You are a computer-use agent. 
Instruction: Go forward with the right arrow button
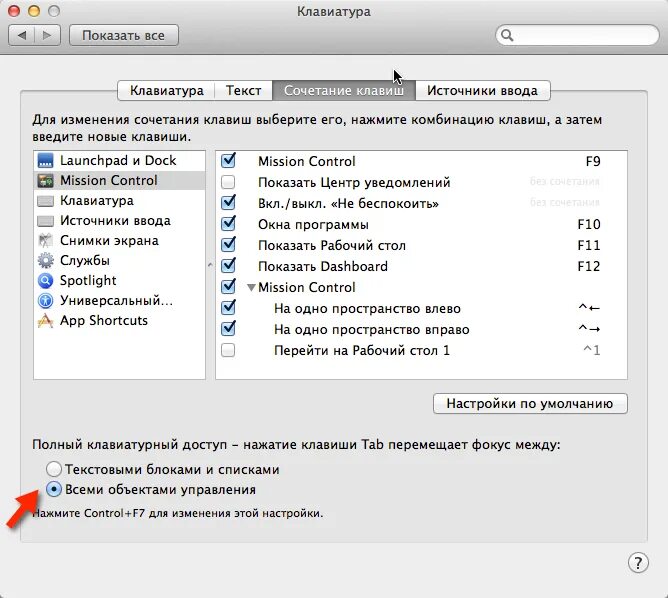(47, 35)
